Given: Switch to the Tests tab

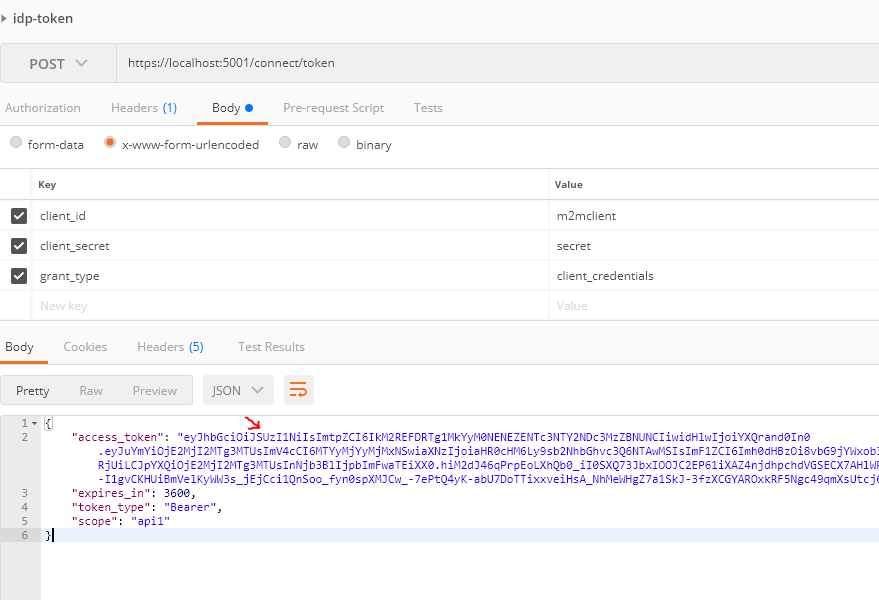Looking at the screenshot, I should pyautogui.click(x=428, y=108).
